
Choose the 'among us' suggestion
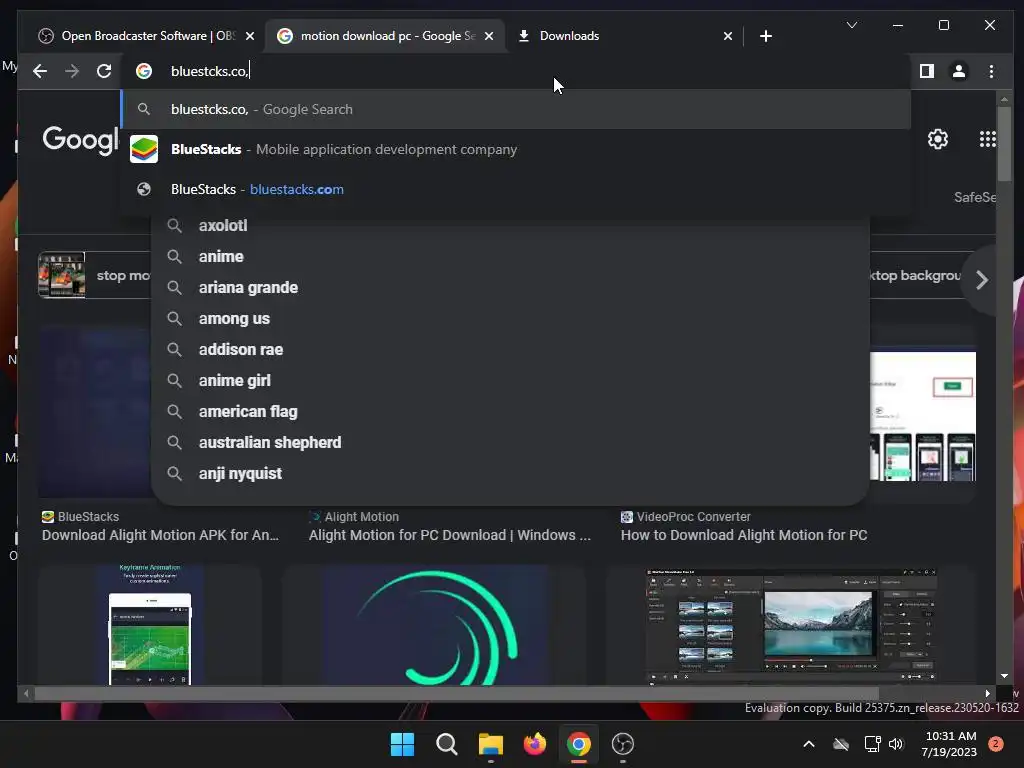point(509,319)
